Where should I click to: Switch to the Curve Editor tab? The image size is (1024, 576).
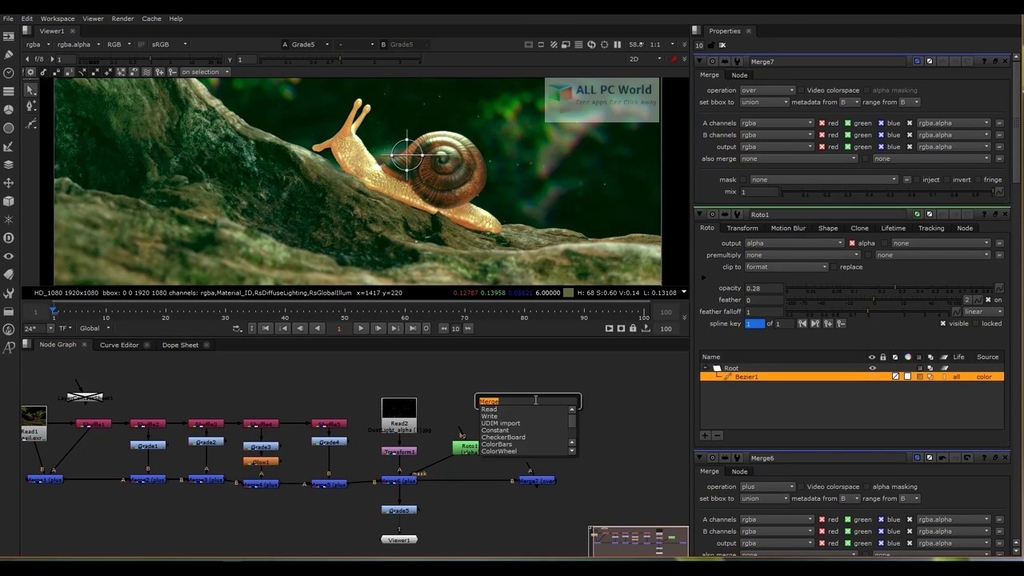coord(120,345)
